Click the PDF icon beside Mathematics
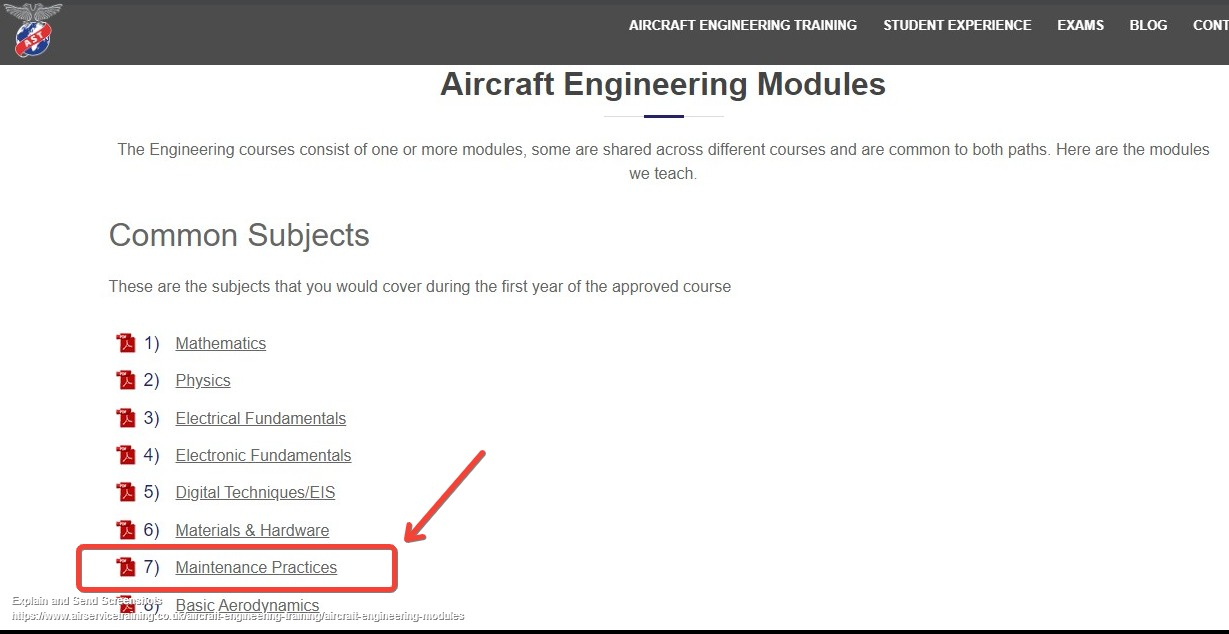This screenshot has width=1229, height=634. point(126,343)
